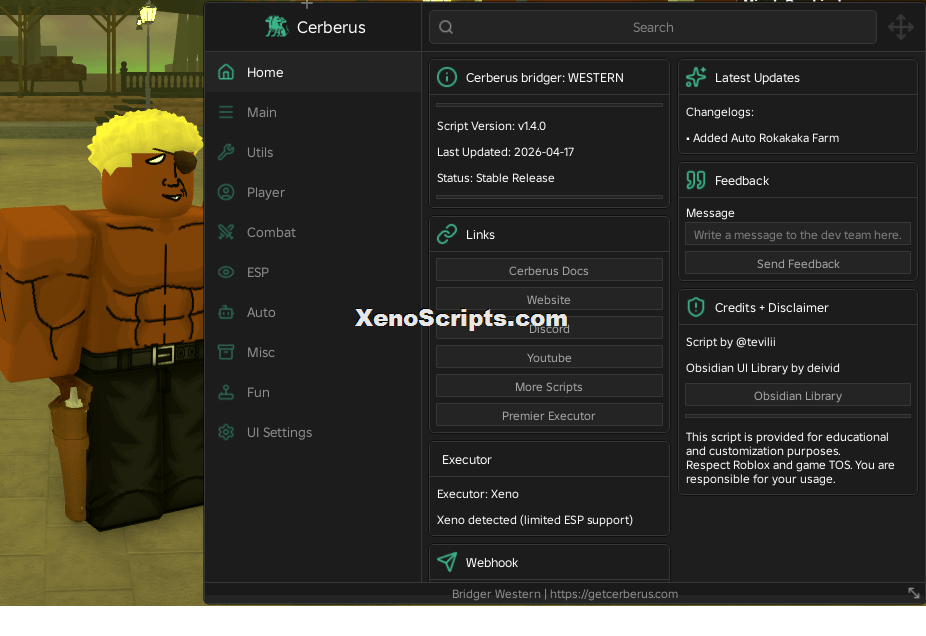The width and height of the screenshot is (926, 636).
Task: Click the resize arrow icon at window corner
Action: [x=914, y=593]
